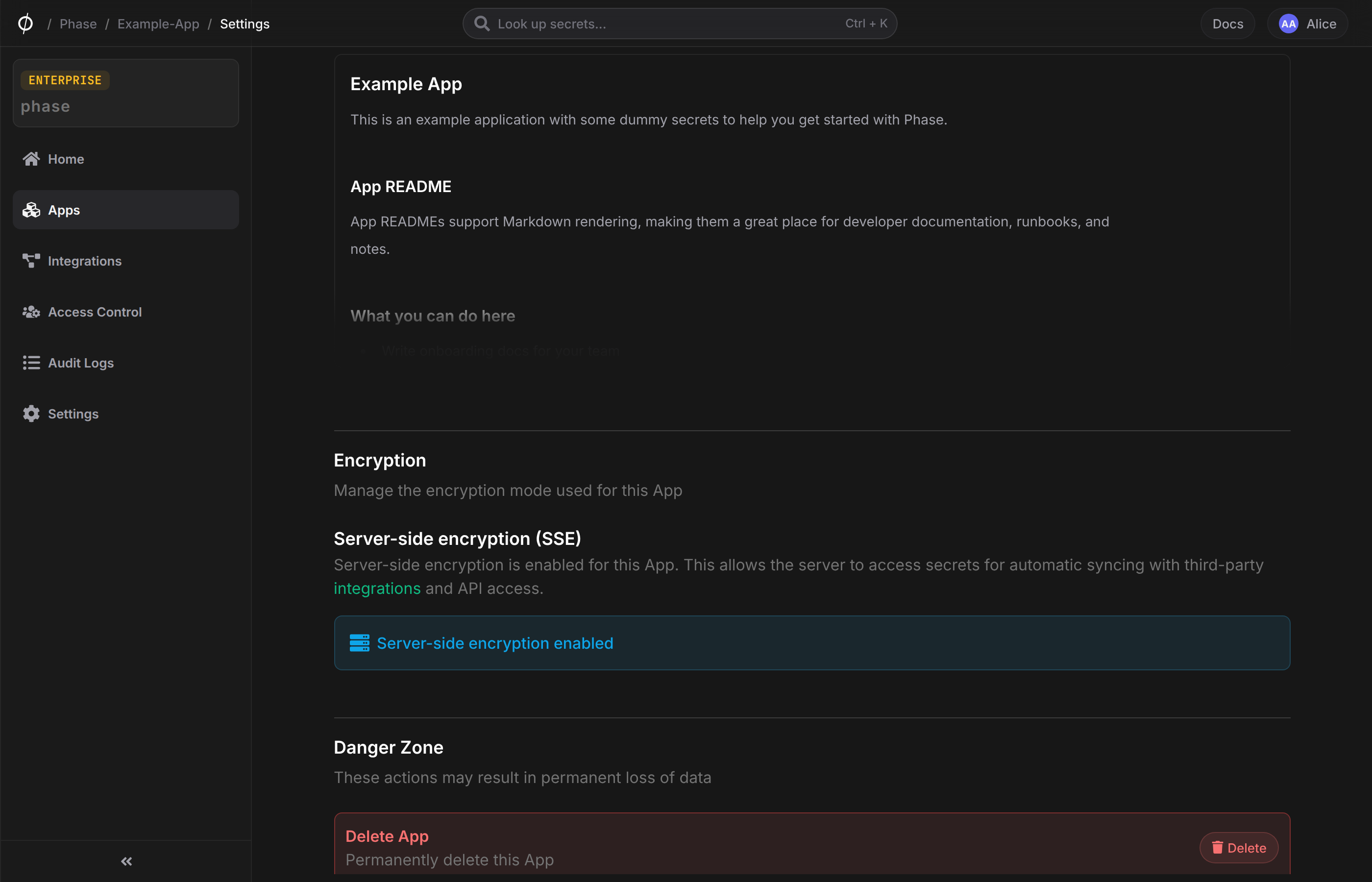Click the Phase breadcrumb link
This screenshot has height=882, width=1372.
coord(78,24)
